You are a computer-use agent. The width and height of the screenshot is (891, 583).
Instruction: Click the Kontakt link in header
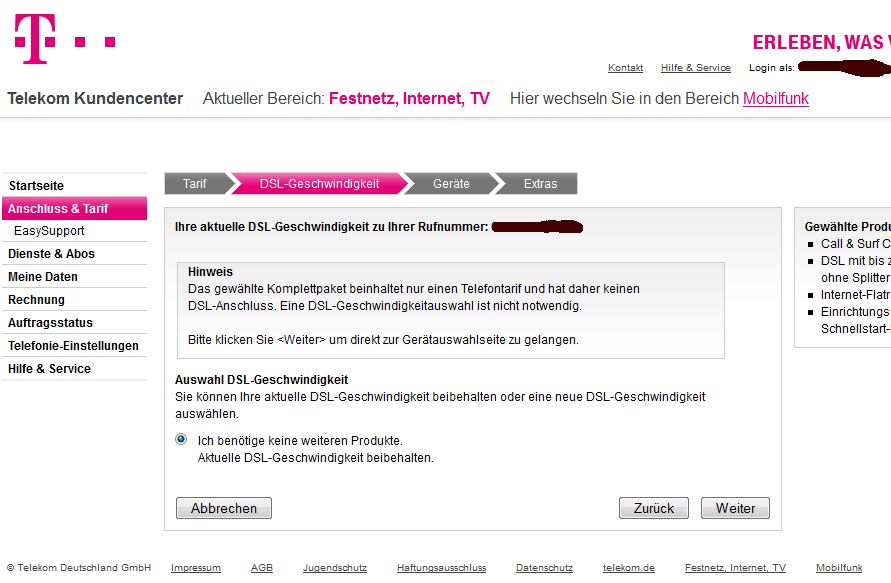pyautogui.click(x=625, y=68)
